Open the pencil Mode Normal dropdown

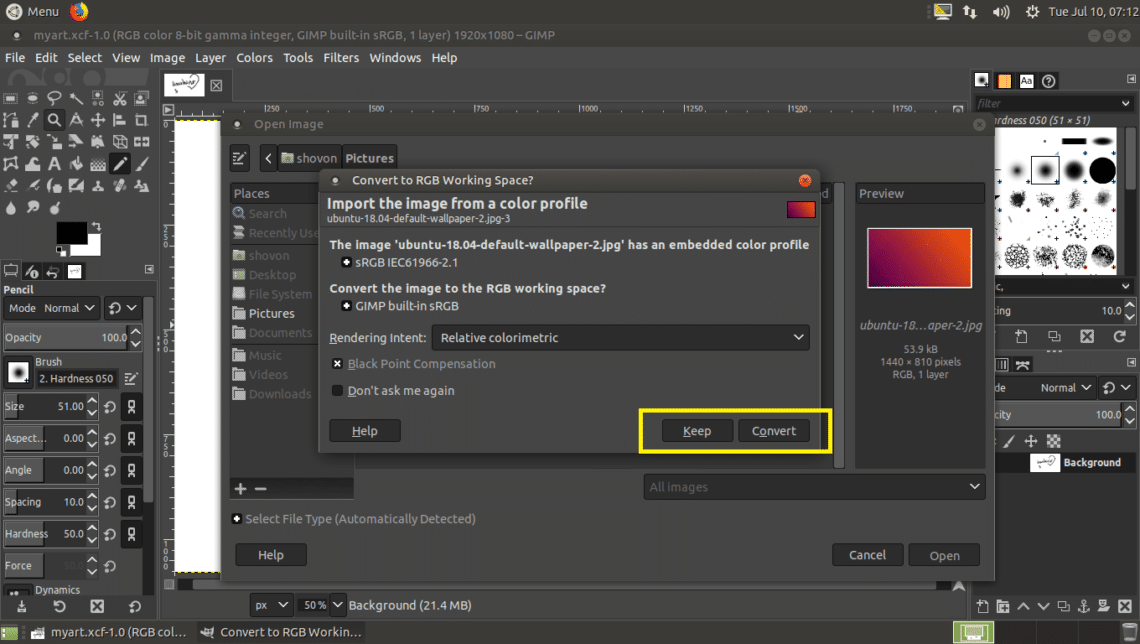pyautogui.click(x=68, y=308)
